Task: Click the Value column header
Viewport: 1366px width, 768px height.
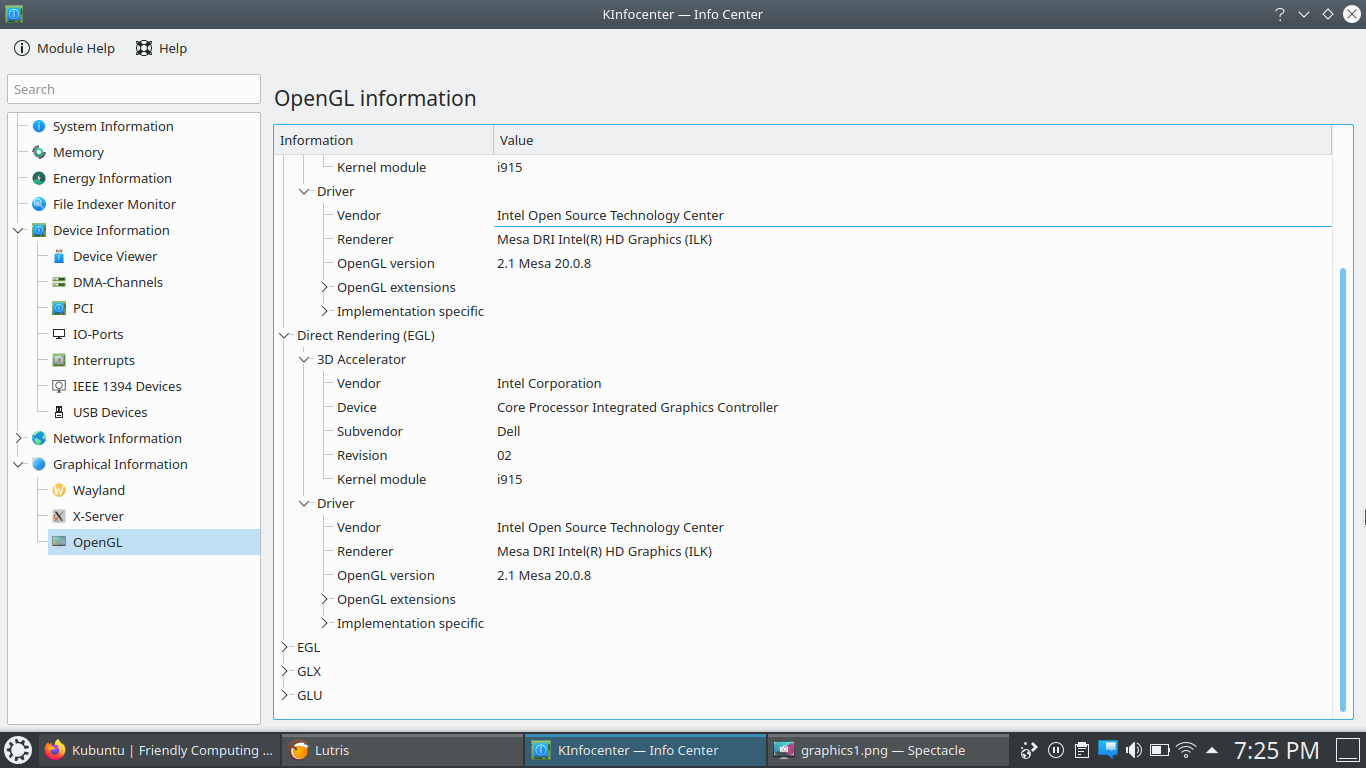Action: point(912,140)
